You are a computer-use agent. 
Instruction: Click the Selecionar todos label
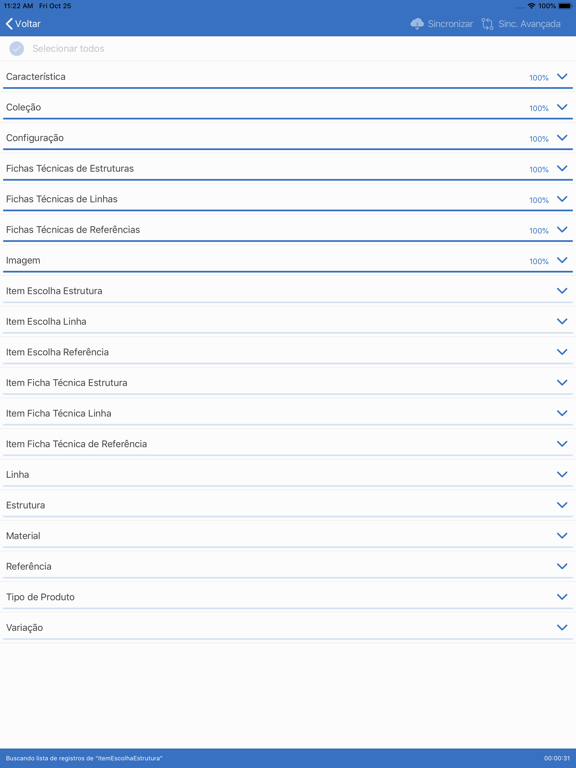68,48
